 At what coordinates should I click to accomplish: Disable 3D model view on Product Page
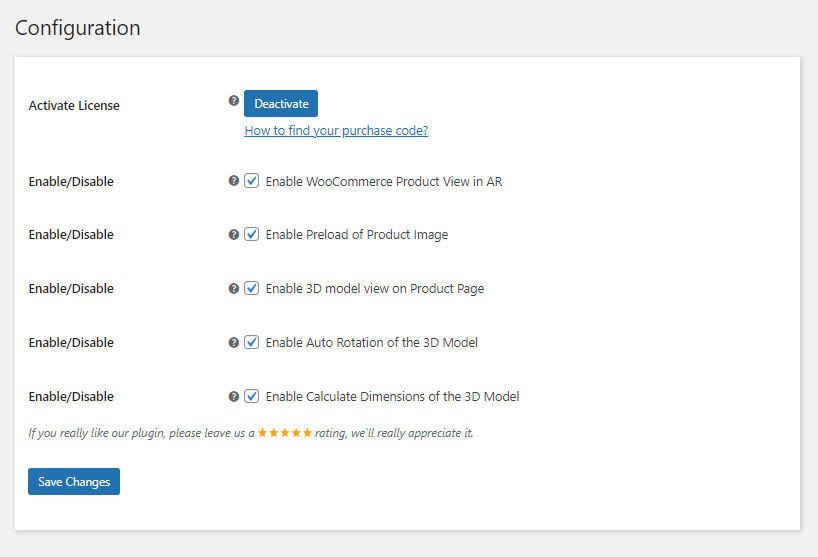[x=251, y=288]
